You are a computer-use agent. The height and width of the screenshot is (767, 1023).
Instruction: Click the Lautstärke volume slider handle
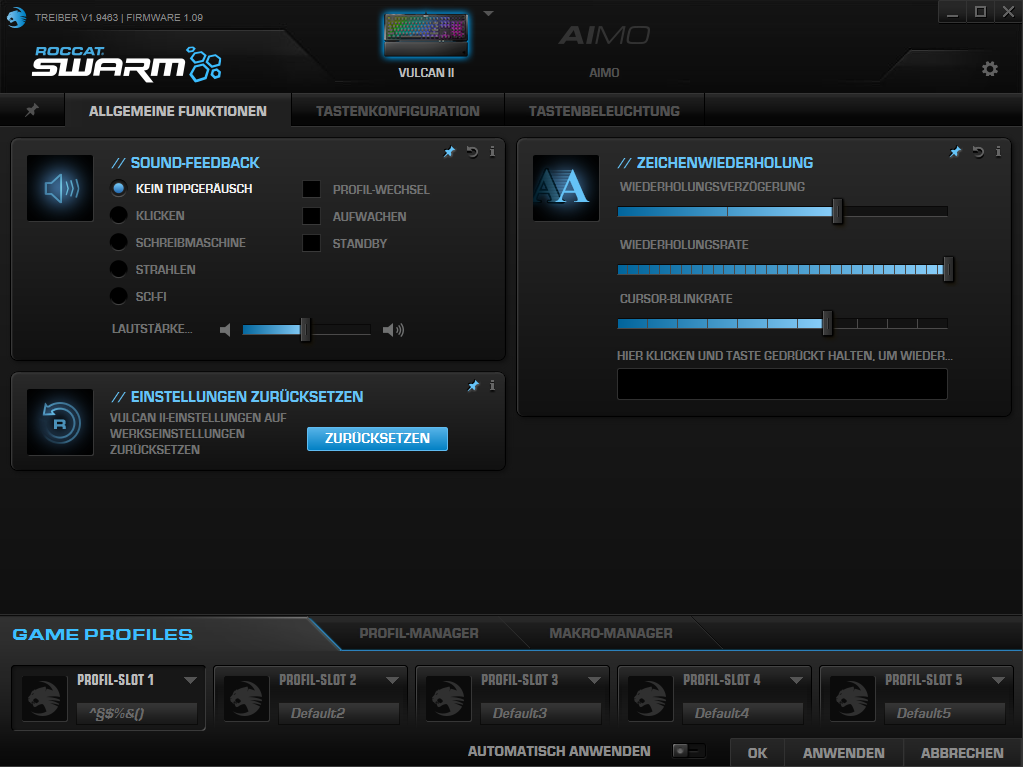point(305,329)
